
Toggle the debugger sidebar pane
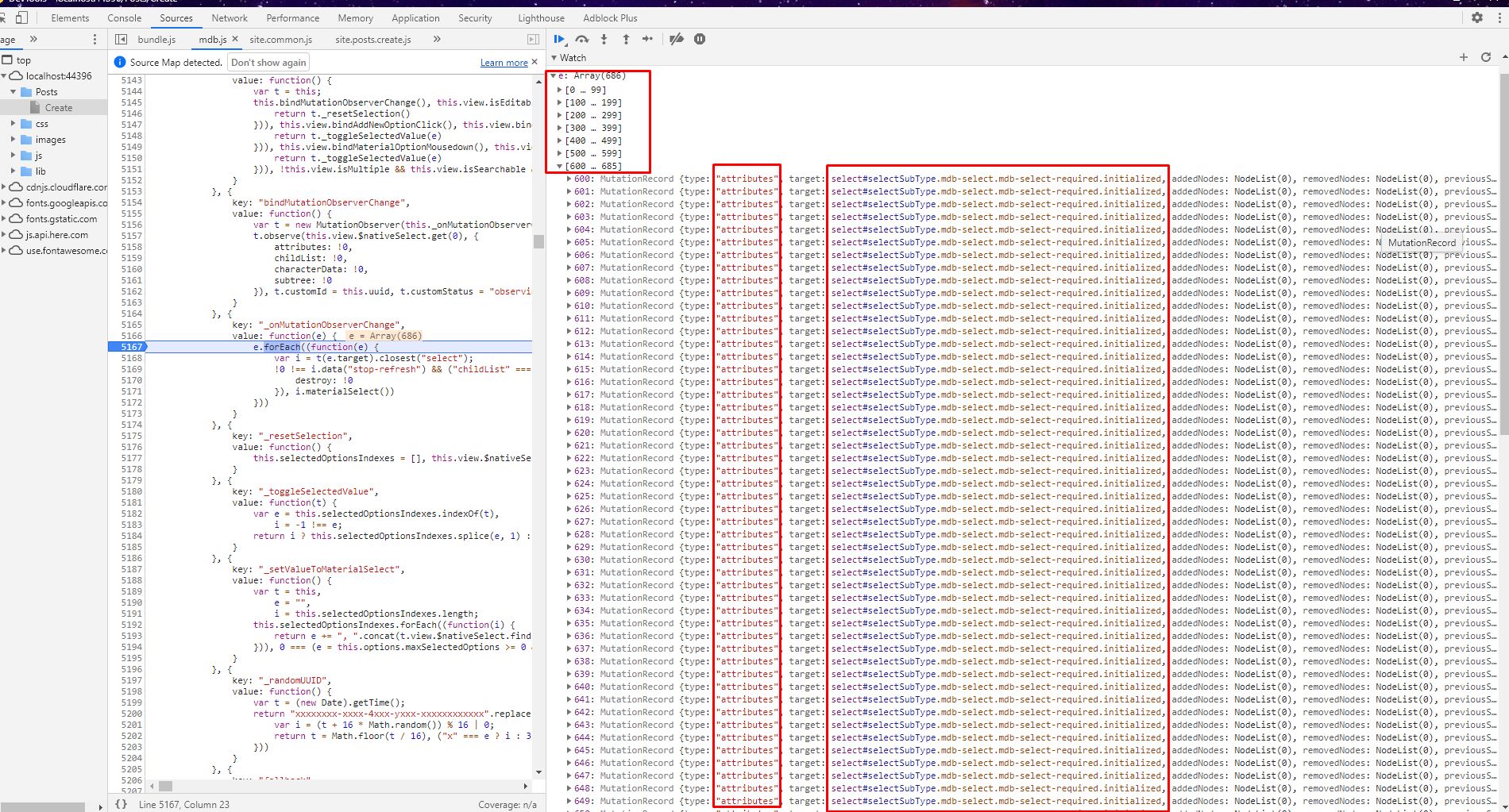[533, 39]
